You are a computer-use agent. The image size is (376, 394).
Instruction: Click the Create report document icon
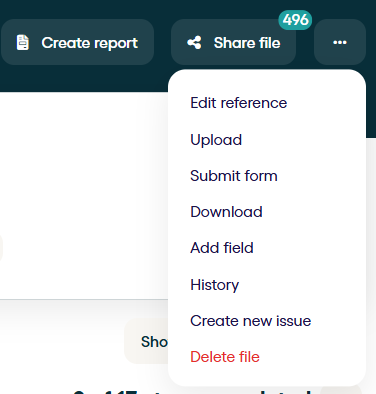[x=23, y=43]
